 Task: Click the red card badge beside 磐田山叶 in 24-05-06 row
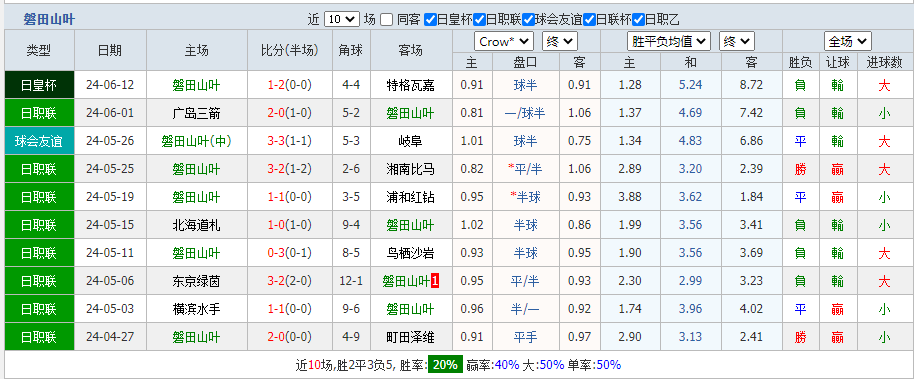coord(435,282)
